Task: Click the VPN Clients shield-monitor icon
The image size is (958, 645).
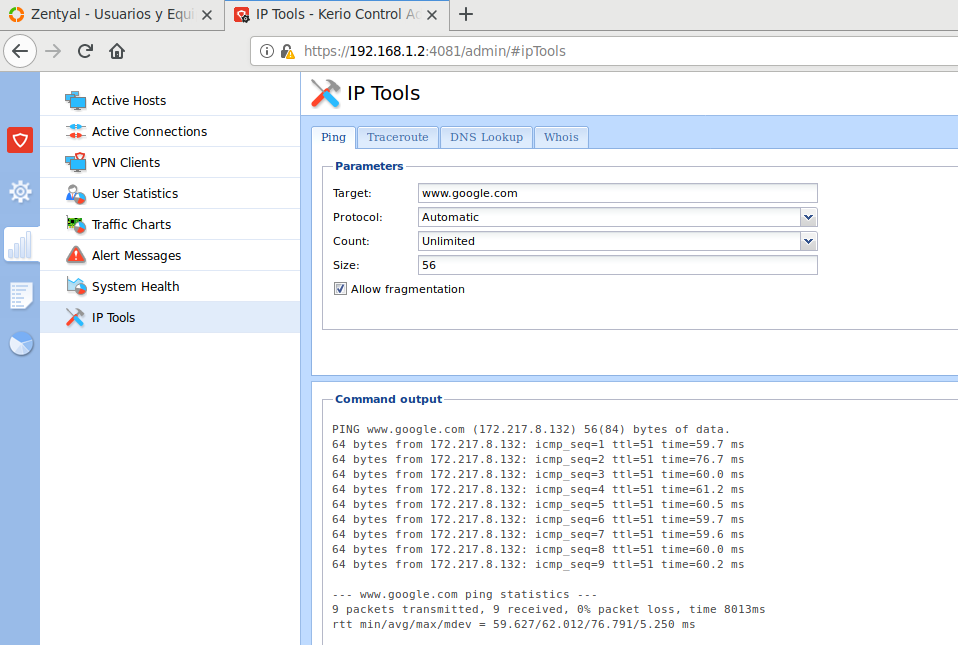Action: pos(76,162)
